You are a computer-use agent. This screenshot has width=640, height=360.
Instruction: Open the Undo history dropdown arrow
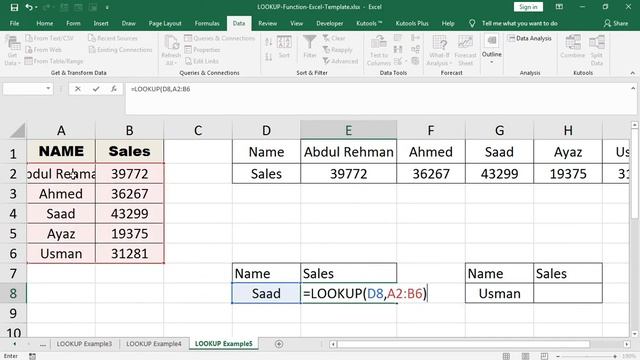(x=36, y=7)
